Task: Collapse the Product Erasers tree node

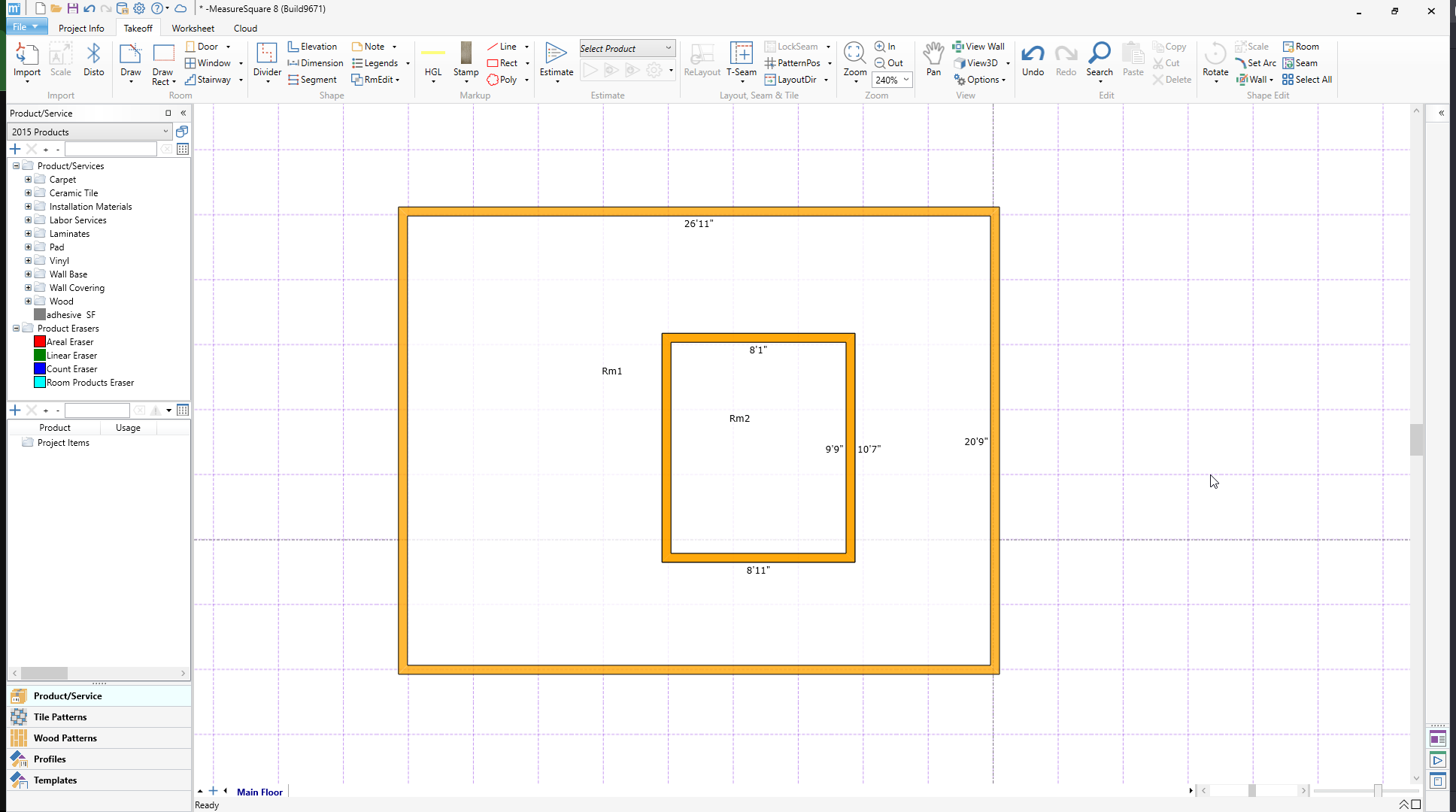Action: (x=16, y=329)
